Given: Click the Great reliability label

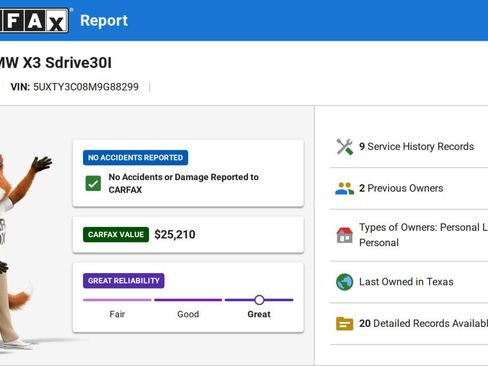Looking at the screenshot, I should 259,314.
